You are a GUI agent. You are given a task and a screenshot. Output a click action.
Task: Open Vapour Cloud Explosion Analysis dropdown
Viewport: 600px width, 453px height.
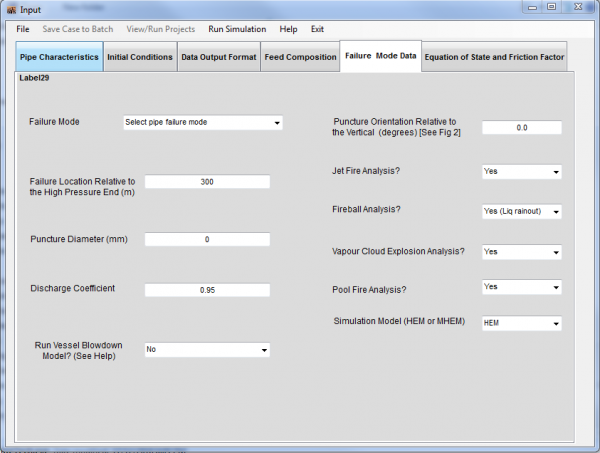click(x=521, y=252)
